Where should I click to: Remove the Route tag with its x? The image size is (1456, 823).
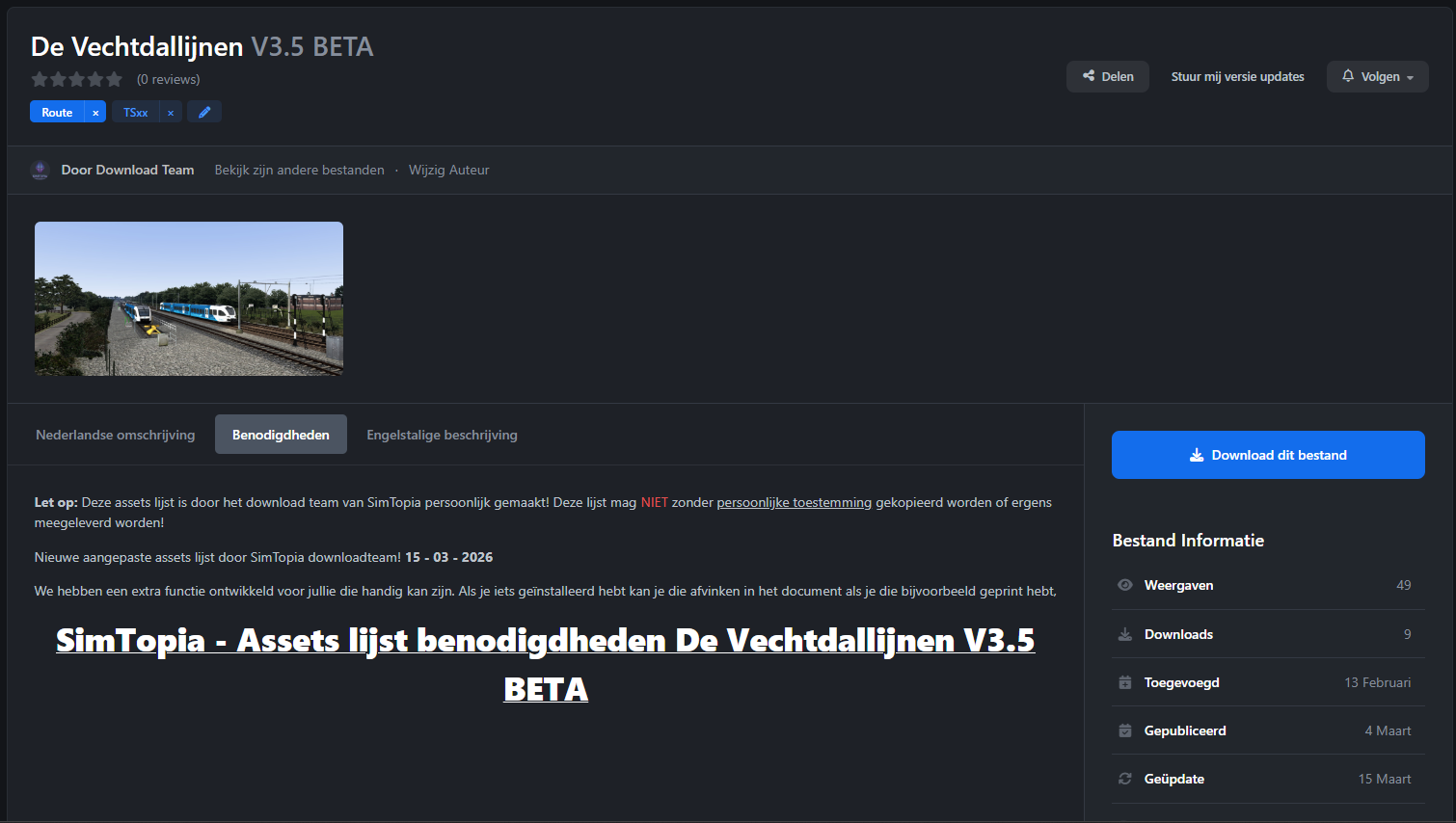[95, 113]
